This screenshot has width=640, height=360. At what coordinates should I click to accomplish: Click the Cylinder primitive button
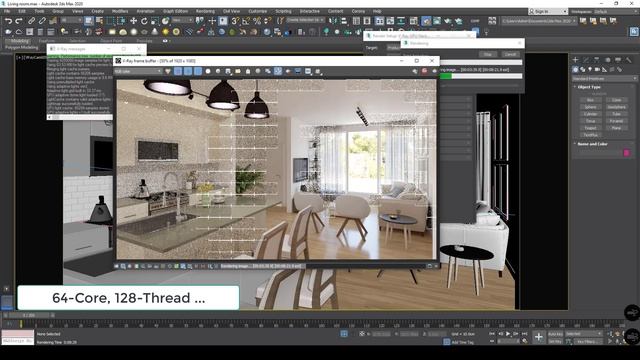point(590,114)
